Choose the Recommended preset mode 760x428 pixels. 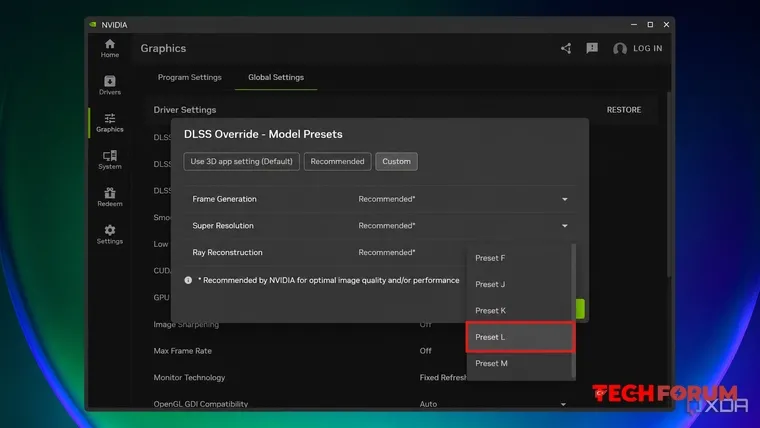pos(337,161)
